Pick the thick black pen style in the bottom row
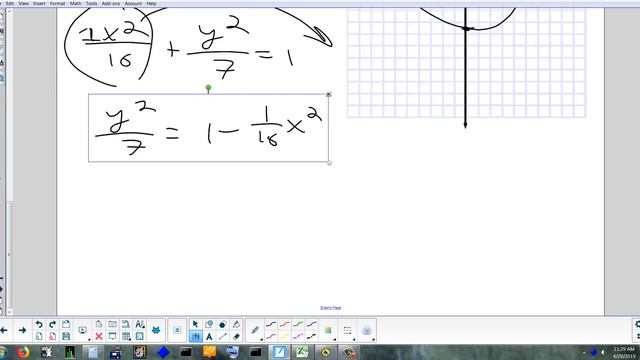The width and height of the screenshot is (640, 360). click(x=311, y=336)
